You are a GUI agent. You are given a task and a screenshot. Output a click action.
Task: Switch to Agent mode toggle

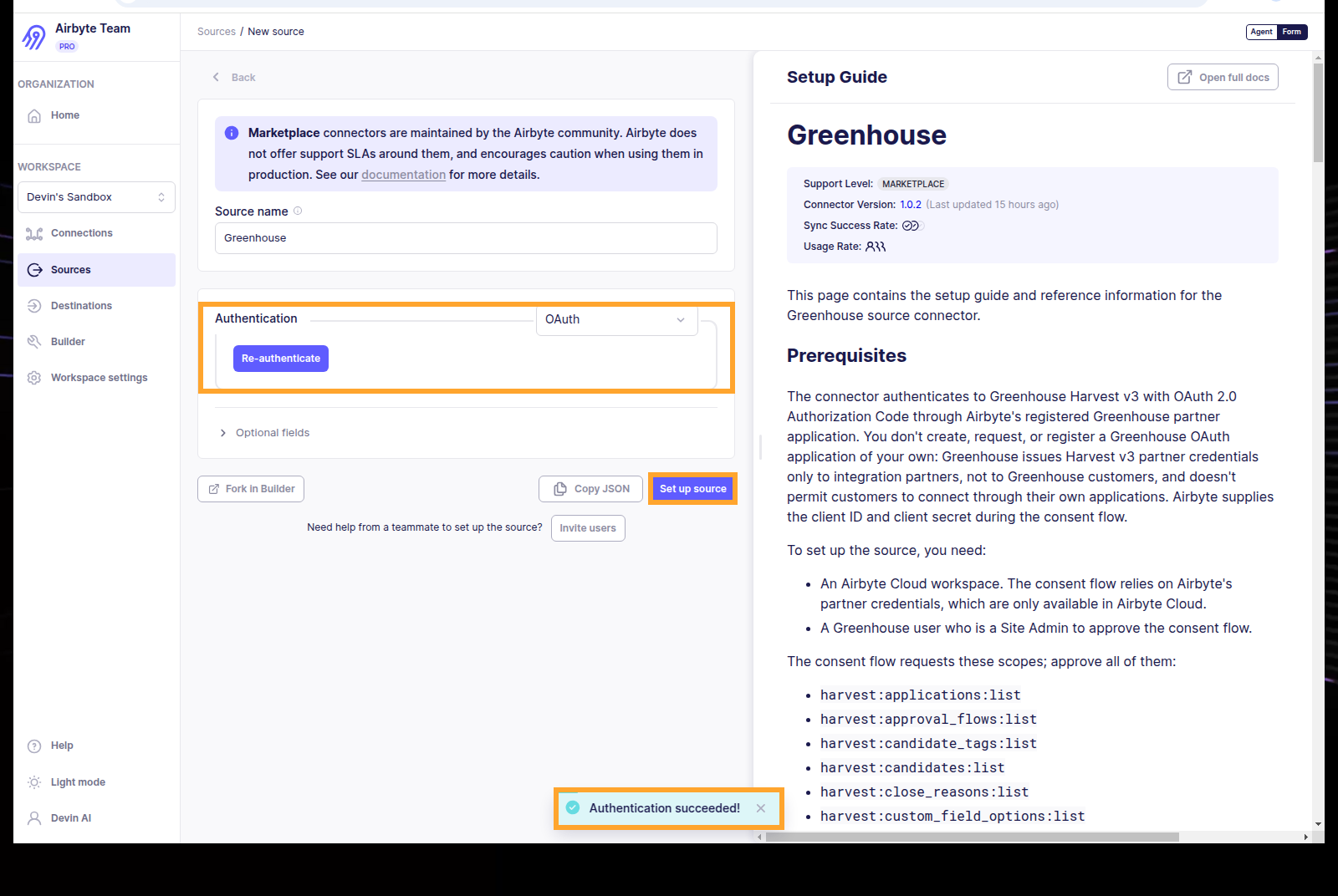[1261, 32]
